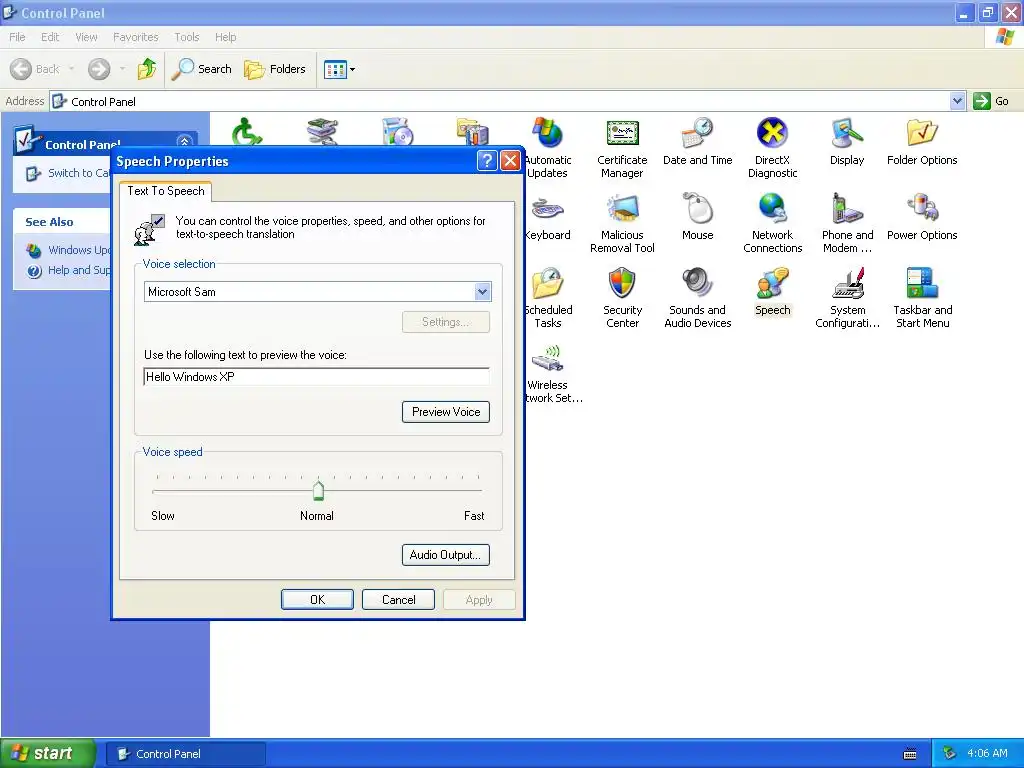
Task: Click the Up folder toolbar icon
Action: (x=147, y=69)
